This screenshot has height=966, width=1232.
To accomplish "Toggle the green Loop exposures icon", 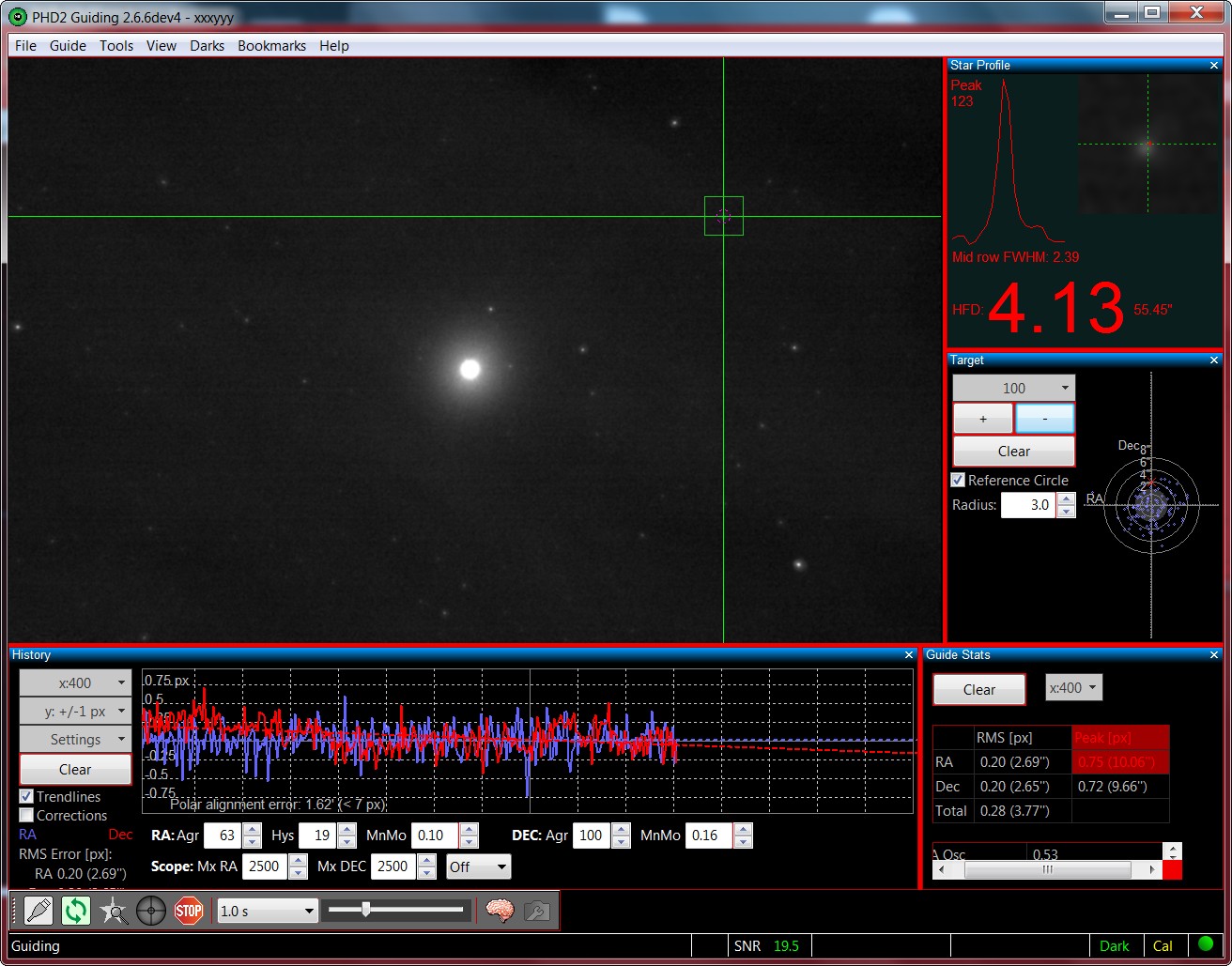I will [76, 910].
